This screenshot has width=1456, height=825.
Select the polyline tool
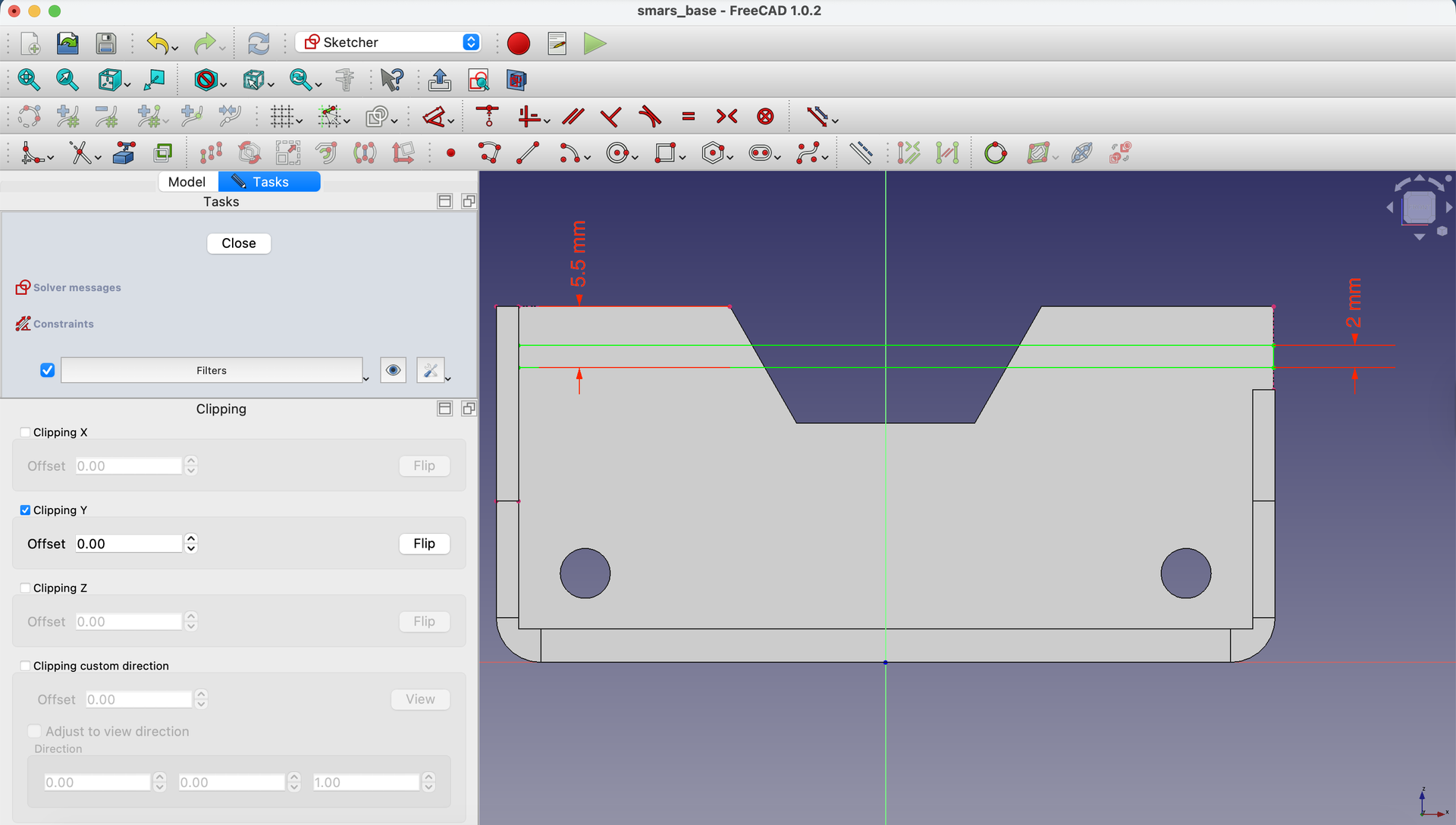click(x=490, y=153)
